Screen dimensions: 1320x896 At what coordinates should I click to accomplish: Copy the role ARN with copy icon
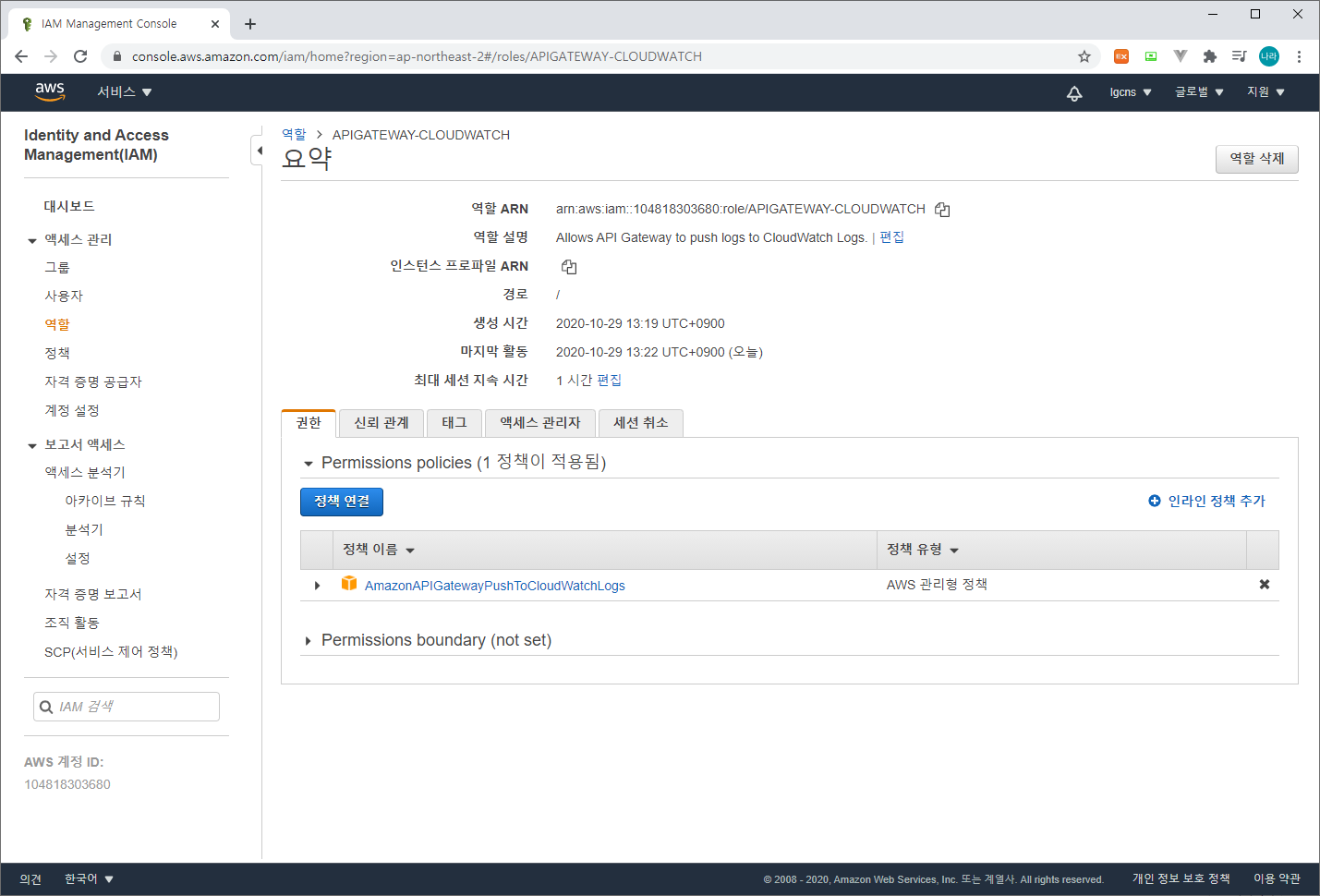pos(942,210)
